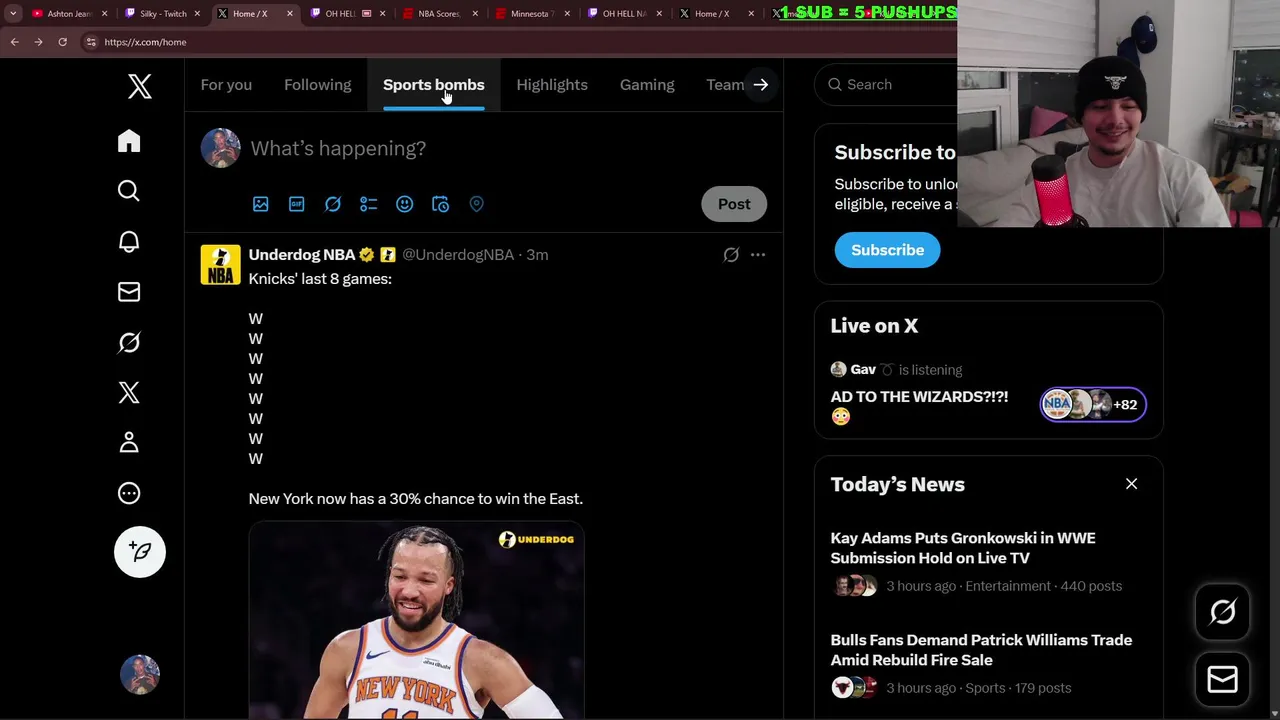
Task: Click the Underdog NBA profile avatar
Action: coord(221,265)
